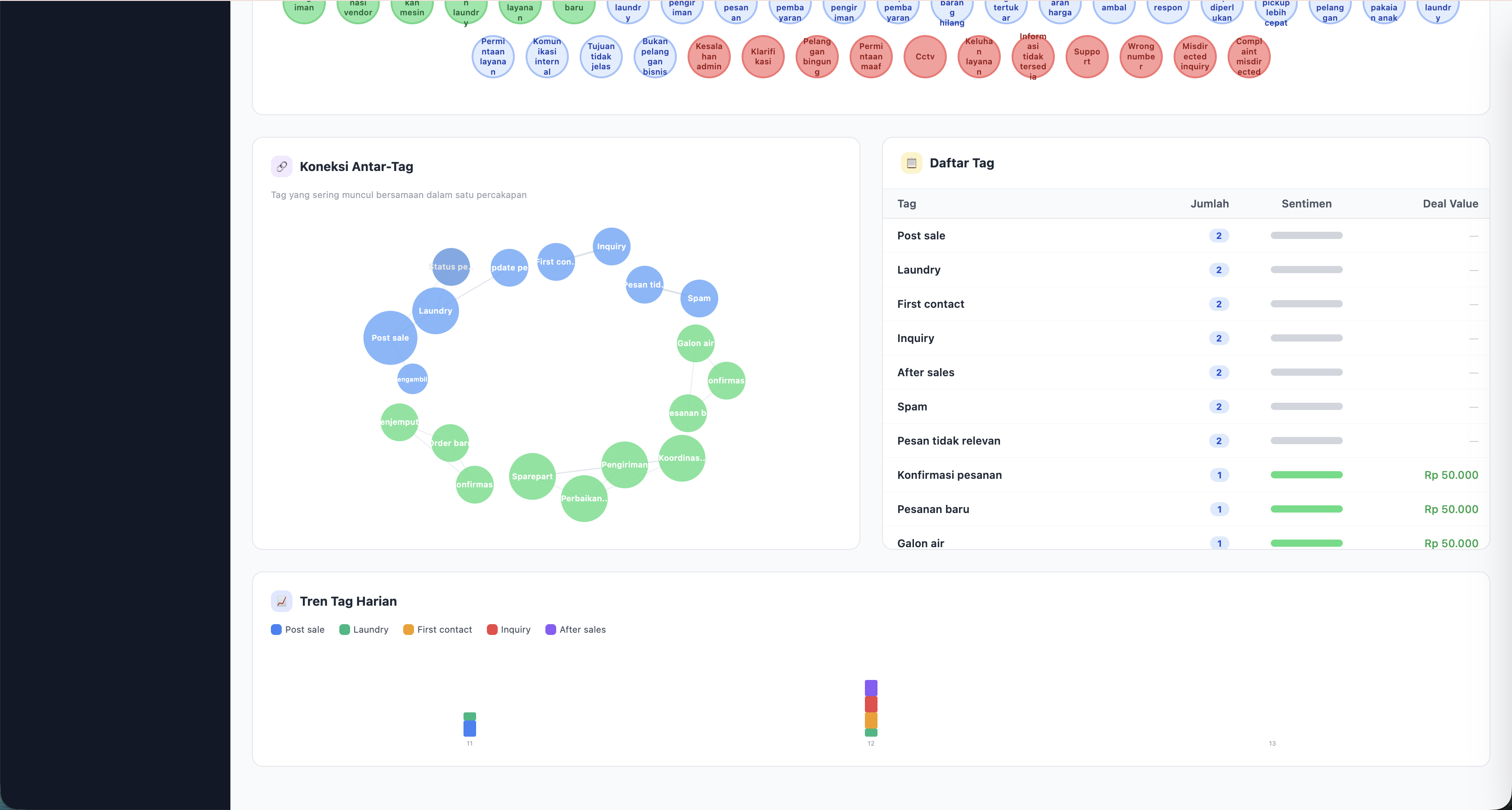
Task: Click the Laundry node in the tag network
Action: point(435,310)
